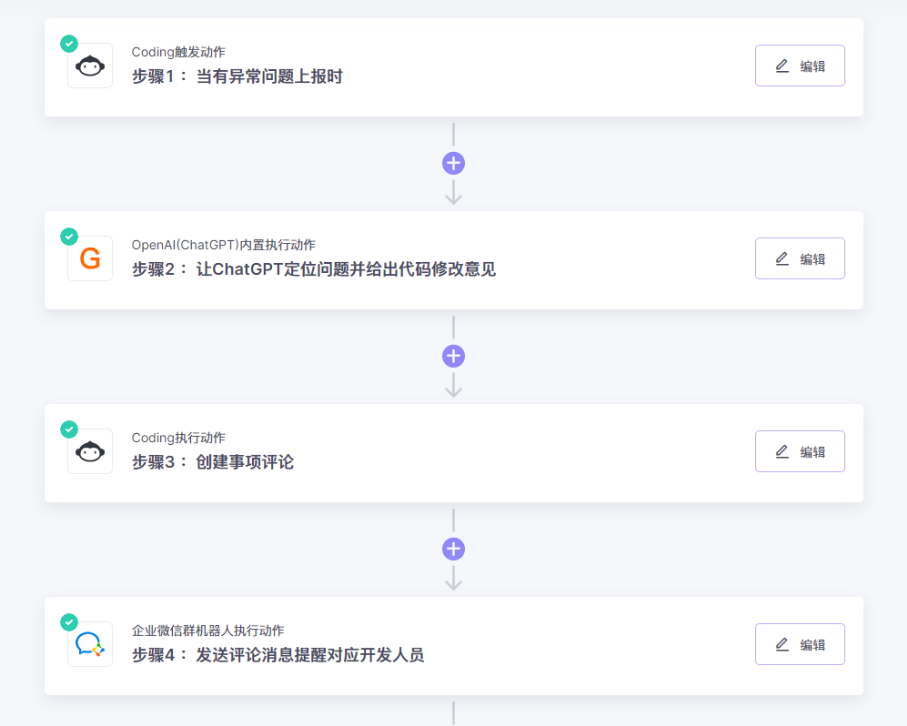
Task: Click green checkmark badge on step 1
Action: [x=69, y=44]
